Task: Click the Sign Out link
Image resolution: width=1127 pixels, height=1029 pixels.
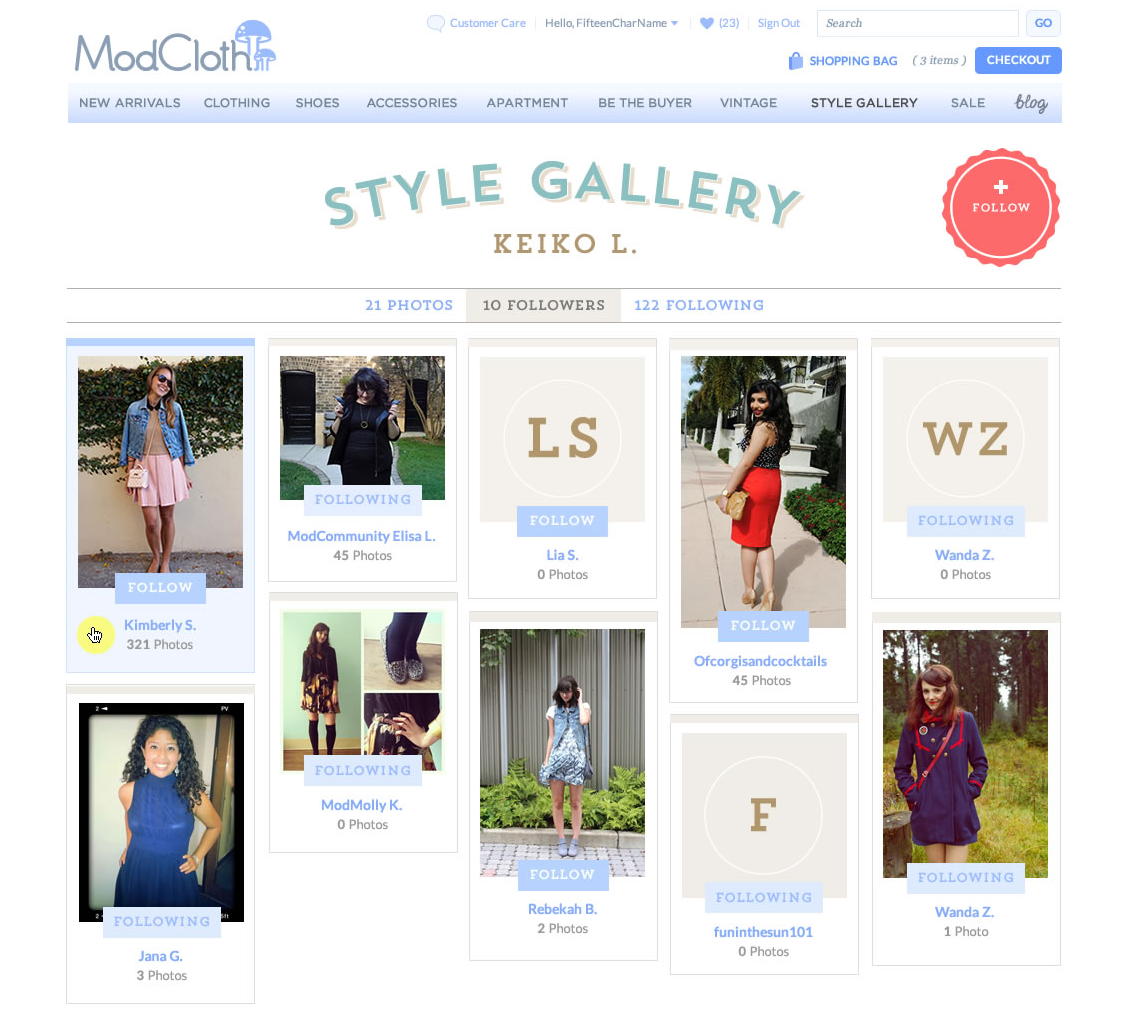Action: pos(778,23)
